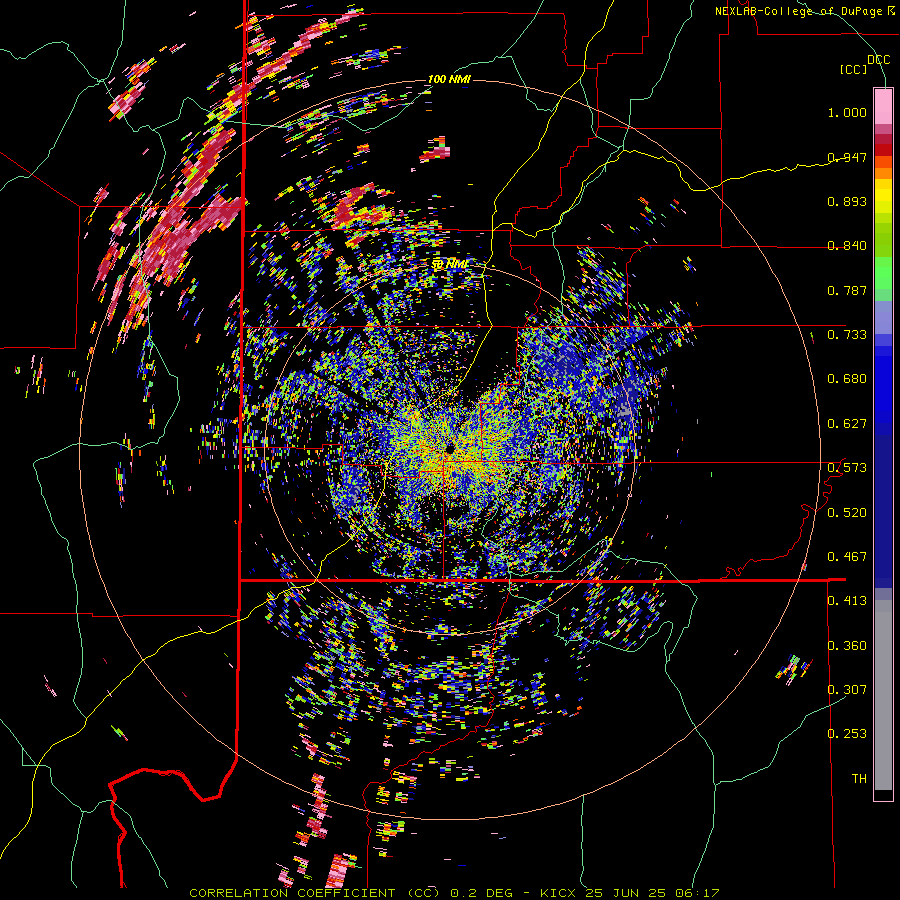Click the 100 NMI range ring label
The width and height of the screenshot is (900, 900).
pos(449,79)
